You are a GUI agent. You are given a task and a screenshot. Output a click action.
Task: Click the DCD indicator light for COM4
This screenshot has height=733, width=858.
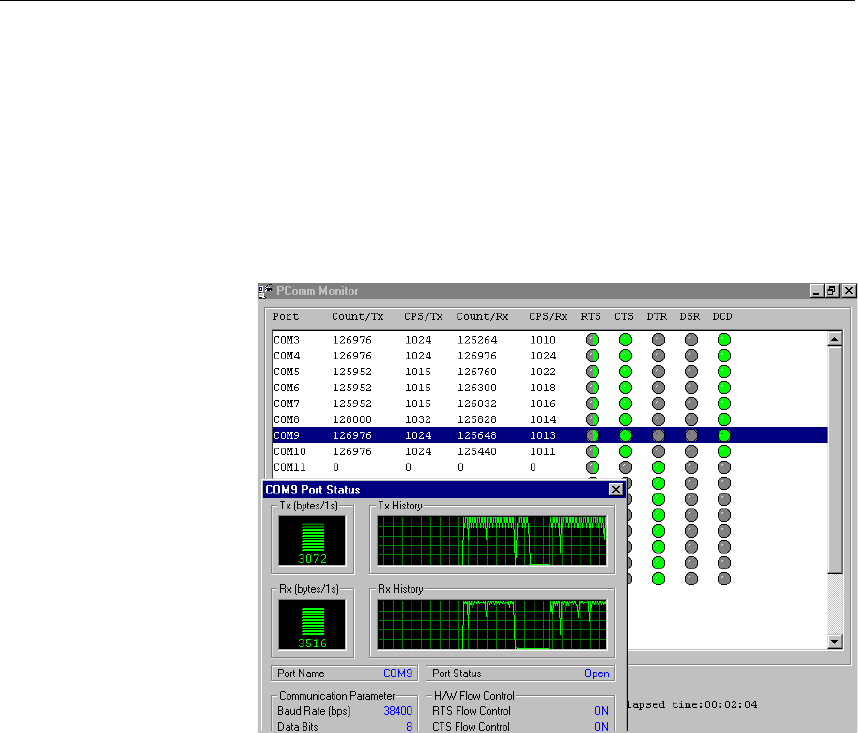pyautogui.click(x=724, y=356)
